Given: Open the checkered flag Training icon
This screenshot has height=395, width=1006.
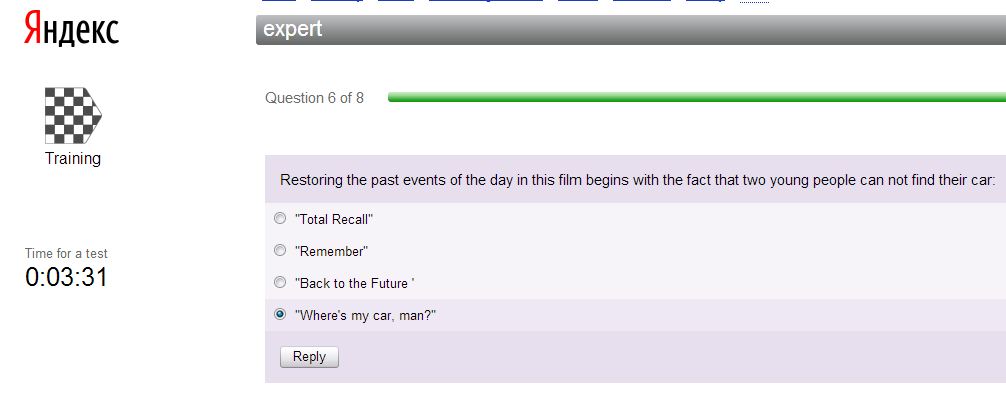Looking at the screenshot, I should [73, 115].
